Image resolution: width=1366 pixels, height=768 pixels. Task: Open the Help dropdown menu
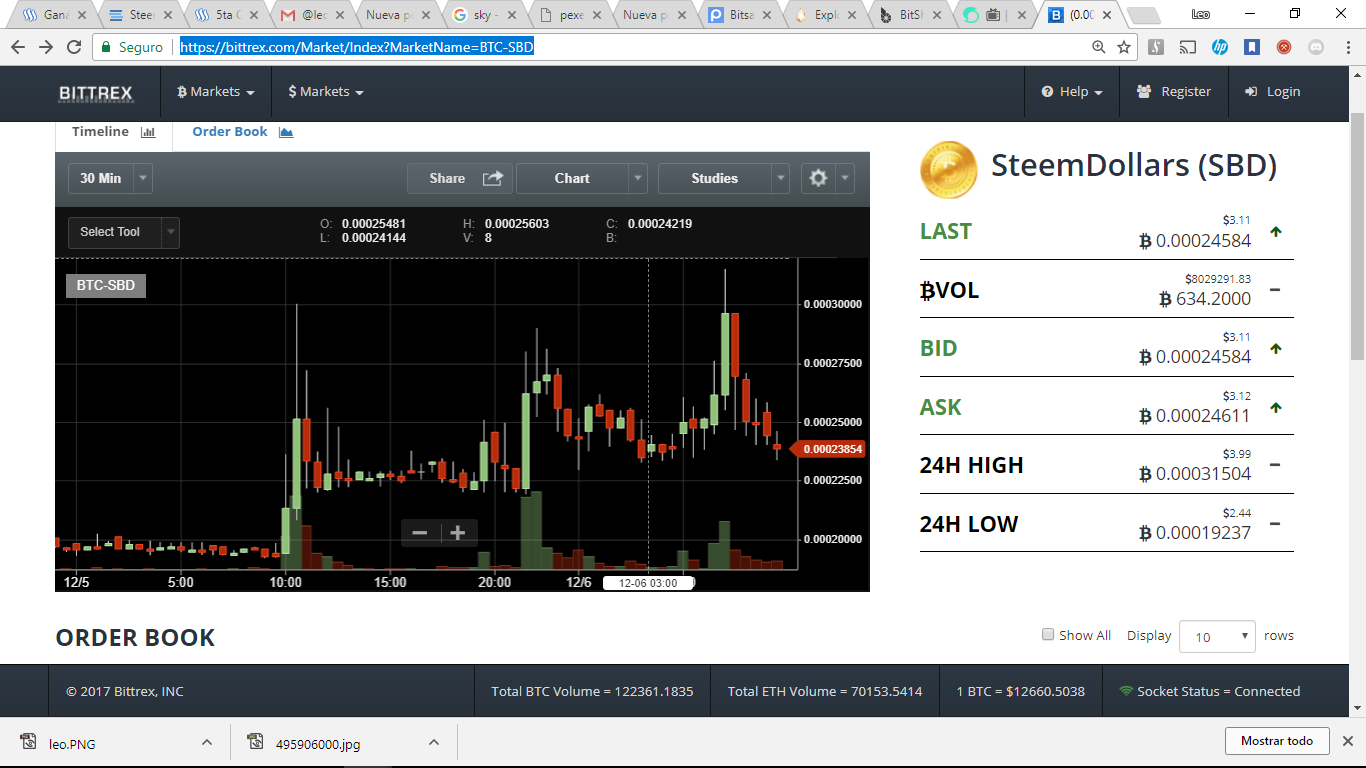(x=1072, y=92)
